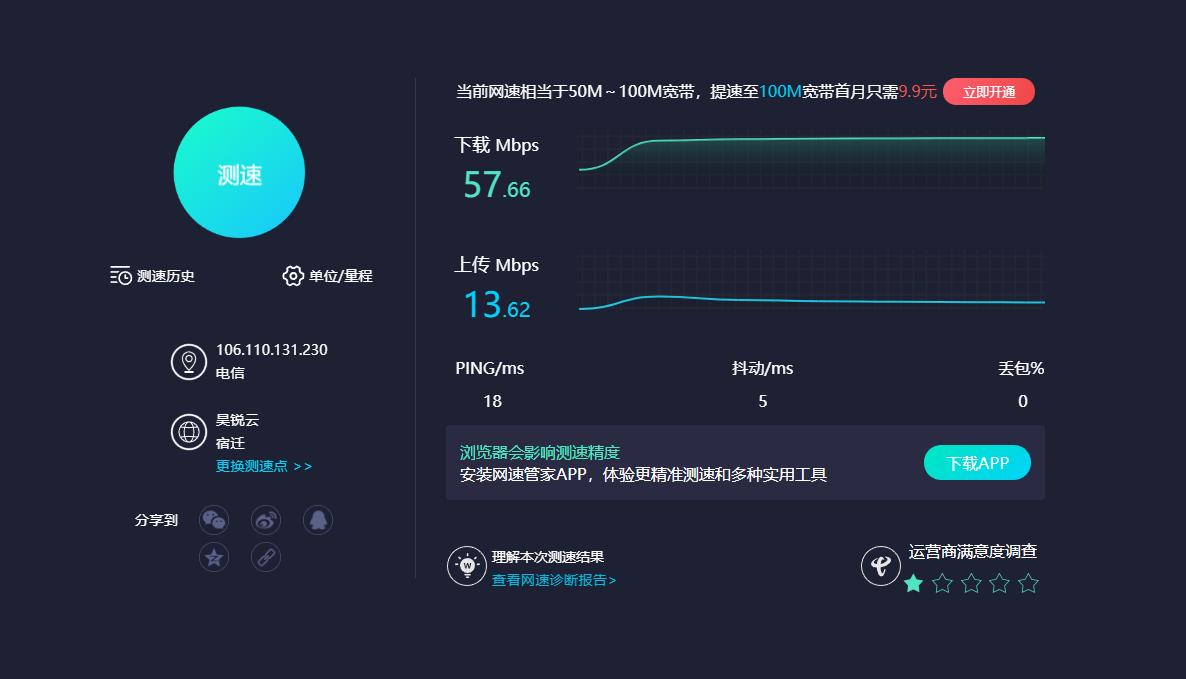Open 查看网速诊断报告> link
Screen dimensions: 1186x679
[554, 580]
